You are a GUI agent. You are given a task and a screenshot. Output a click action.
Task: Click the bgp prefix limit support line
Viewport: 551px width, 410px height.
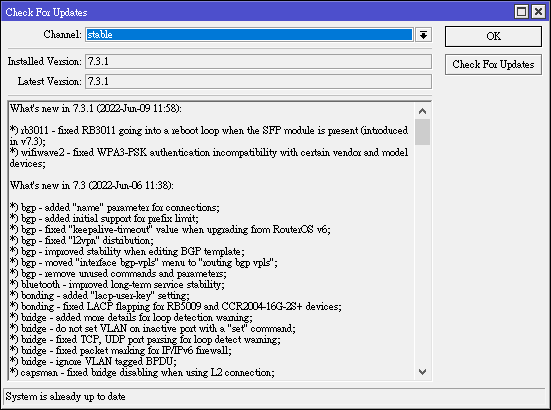pyautogui.click(x=104, y=219)
